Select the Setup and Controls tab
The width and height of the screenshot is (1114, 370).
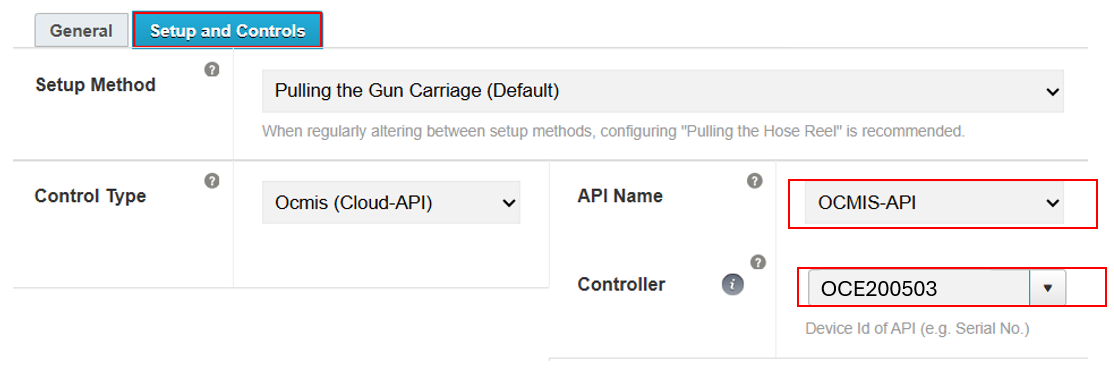[x=227, y=31]
